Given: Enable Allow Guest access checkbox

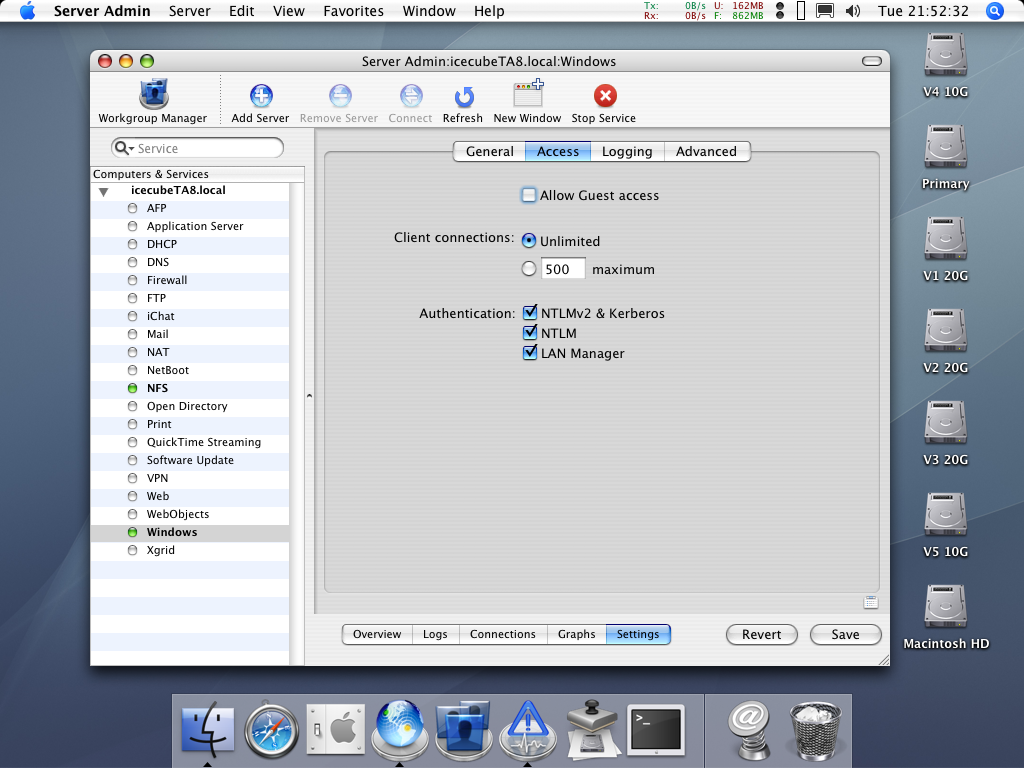Looking at the screenshot, I should tap(529, 195).
